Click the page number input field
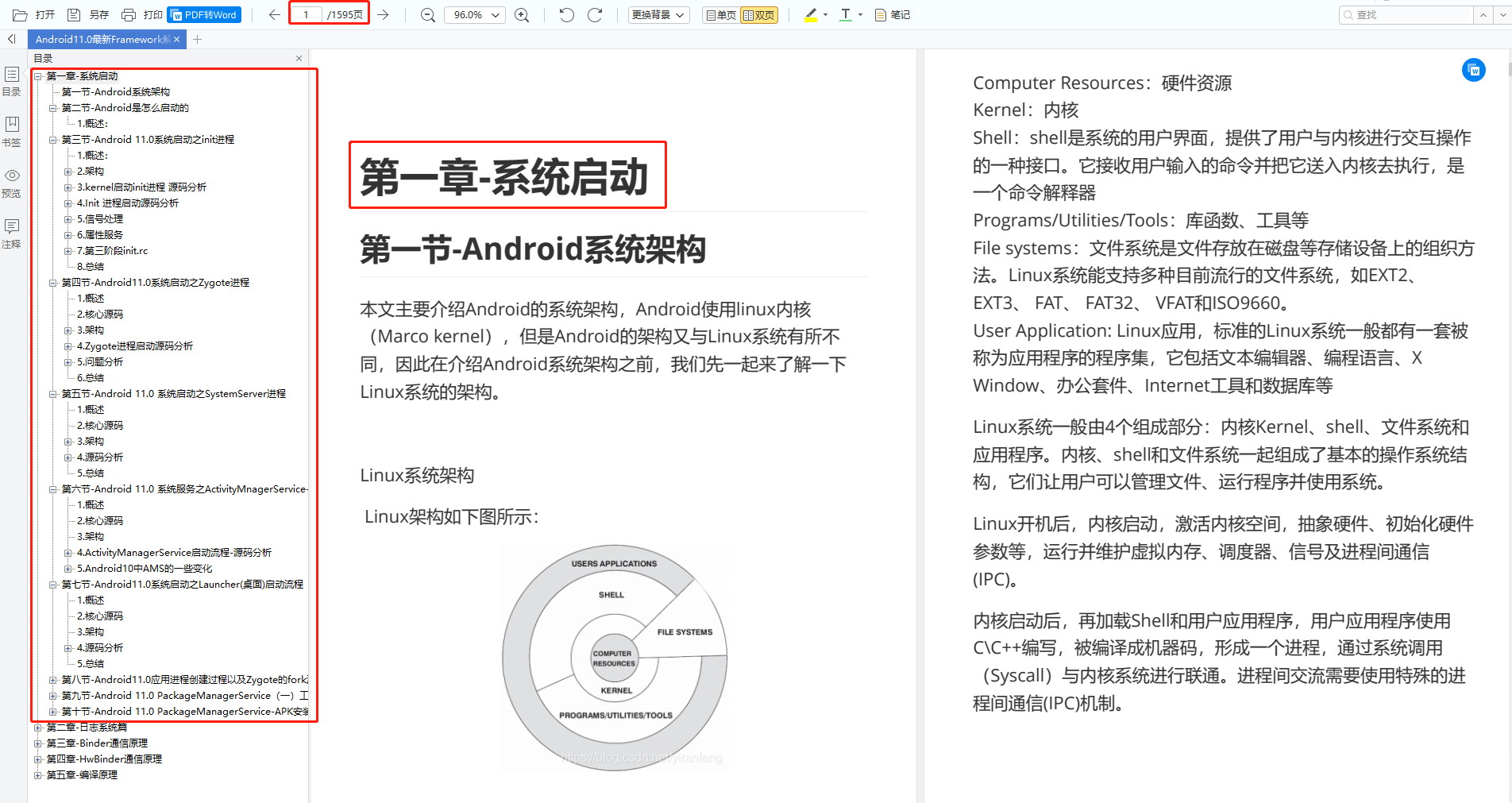 tap(306, 15)
